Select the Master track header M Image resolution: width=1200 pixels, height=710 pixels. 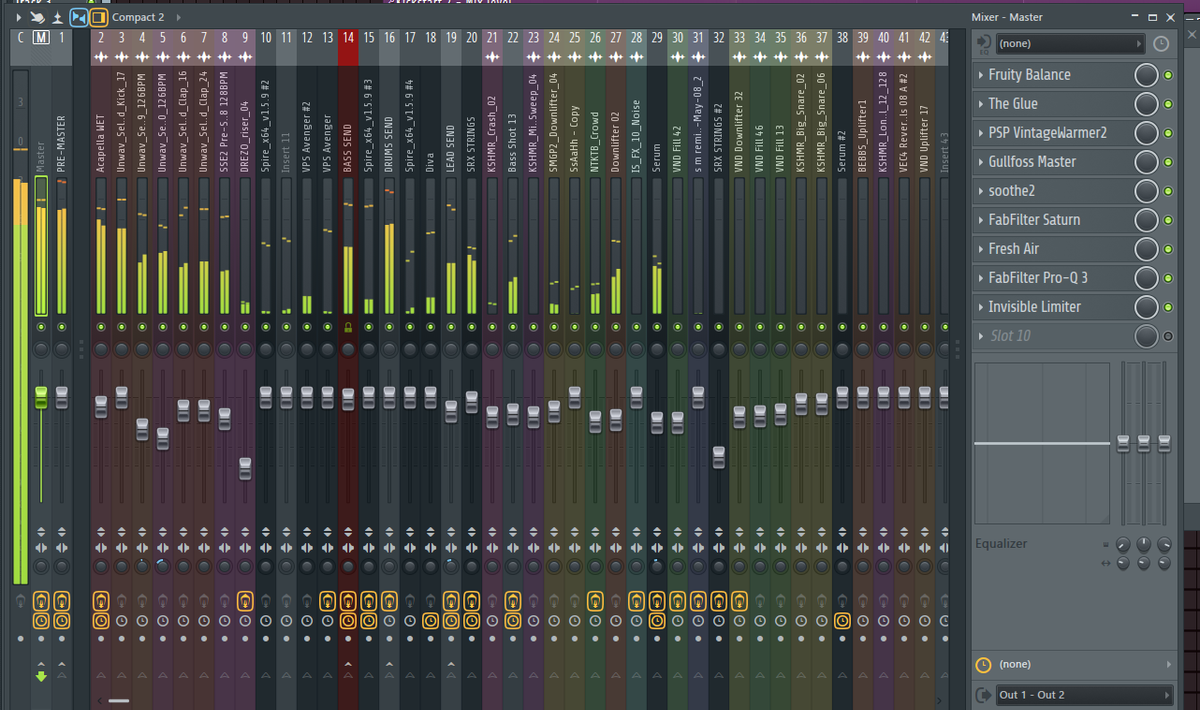tap(41, 37)
